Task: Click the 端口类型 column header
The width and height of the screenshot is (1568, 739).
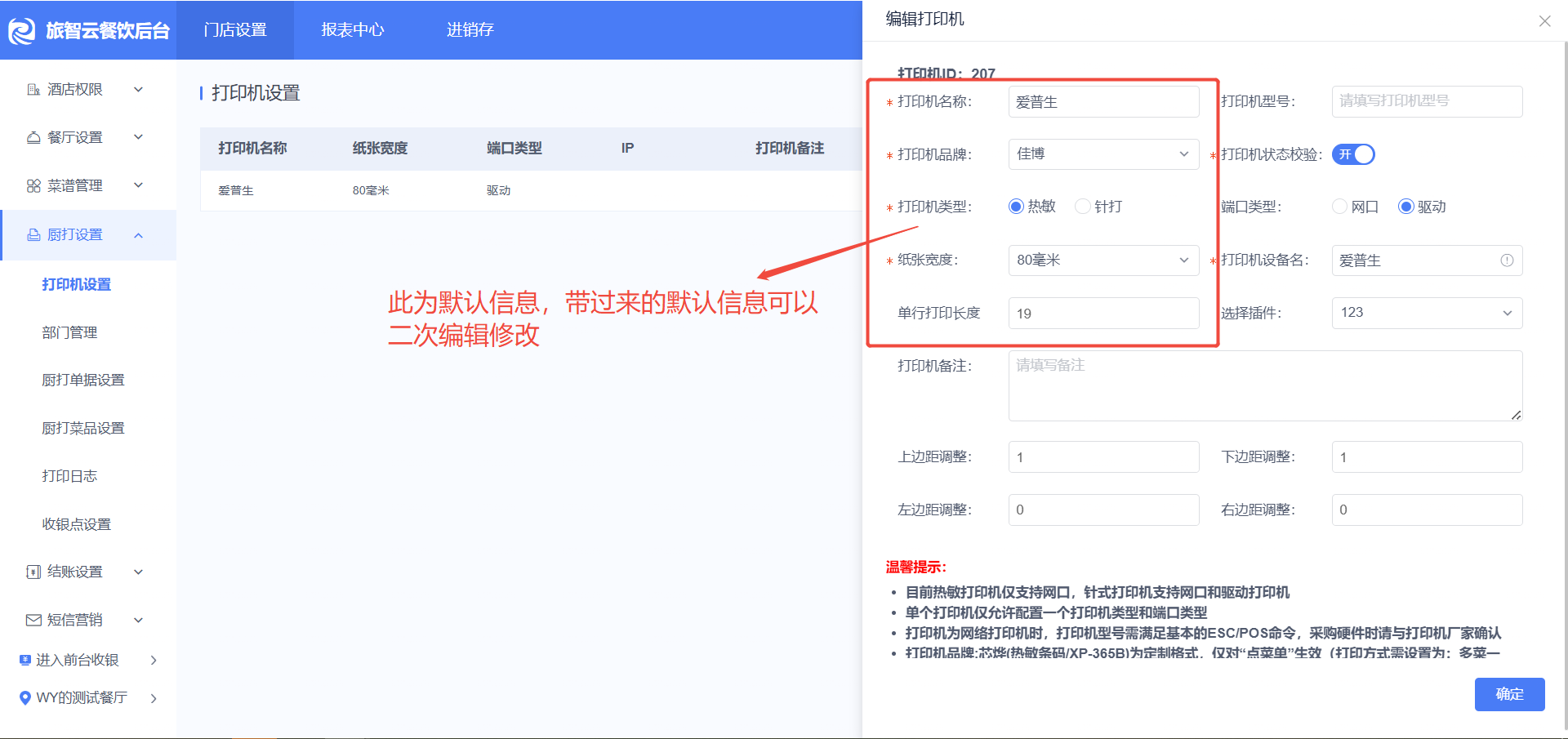Action: [x=514, y=149]
